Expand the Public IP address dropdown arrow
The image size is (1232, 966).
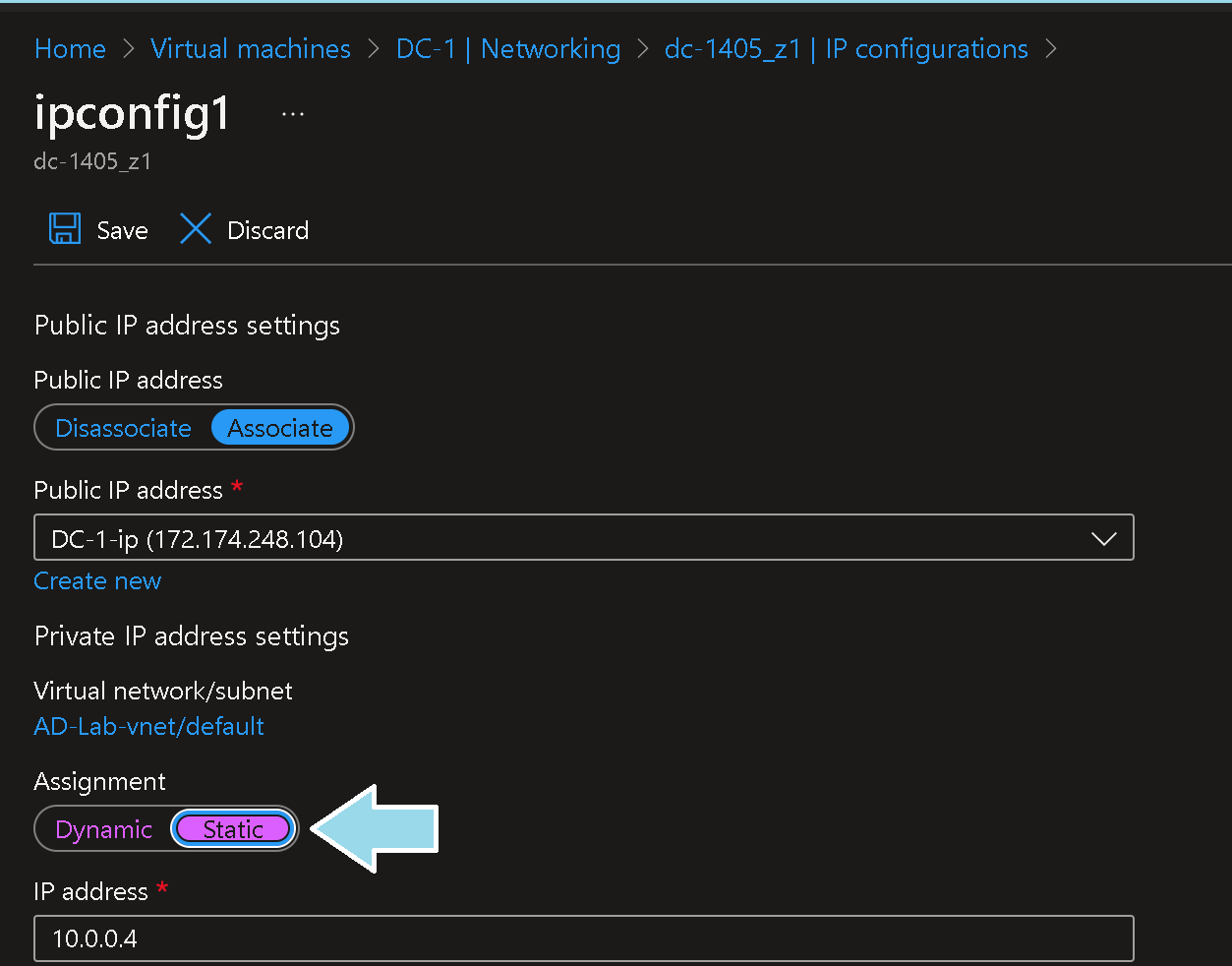pyautogui.click(x=1104, y=538)
